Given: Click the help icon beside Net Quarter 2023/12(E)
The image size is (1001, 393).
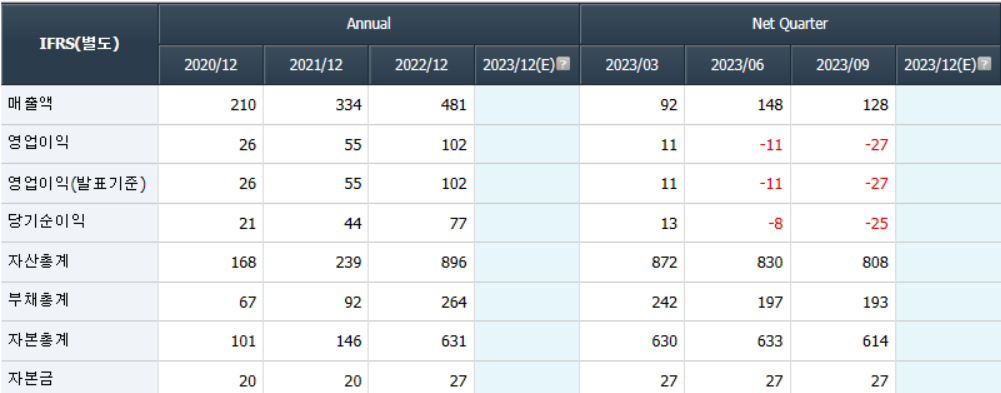Looking at the screenshot, I should pyautogui.click(x=984, y=64).
